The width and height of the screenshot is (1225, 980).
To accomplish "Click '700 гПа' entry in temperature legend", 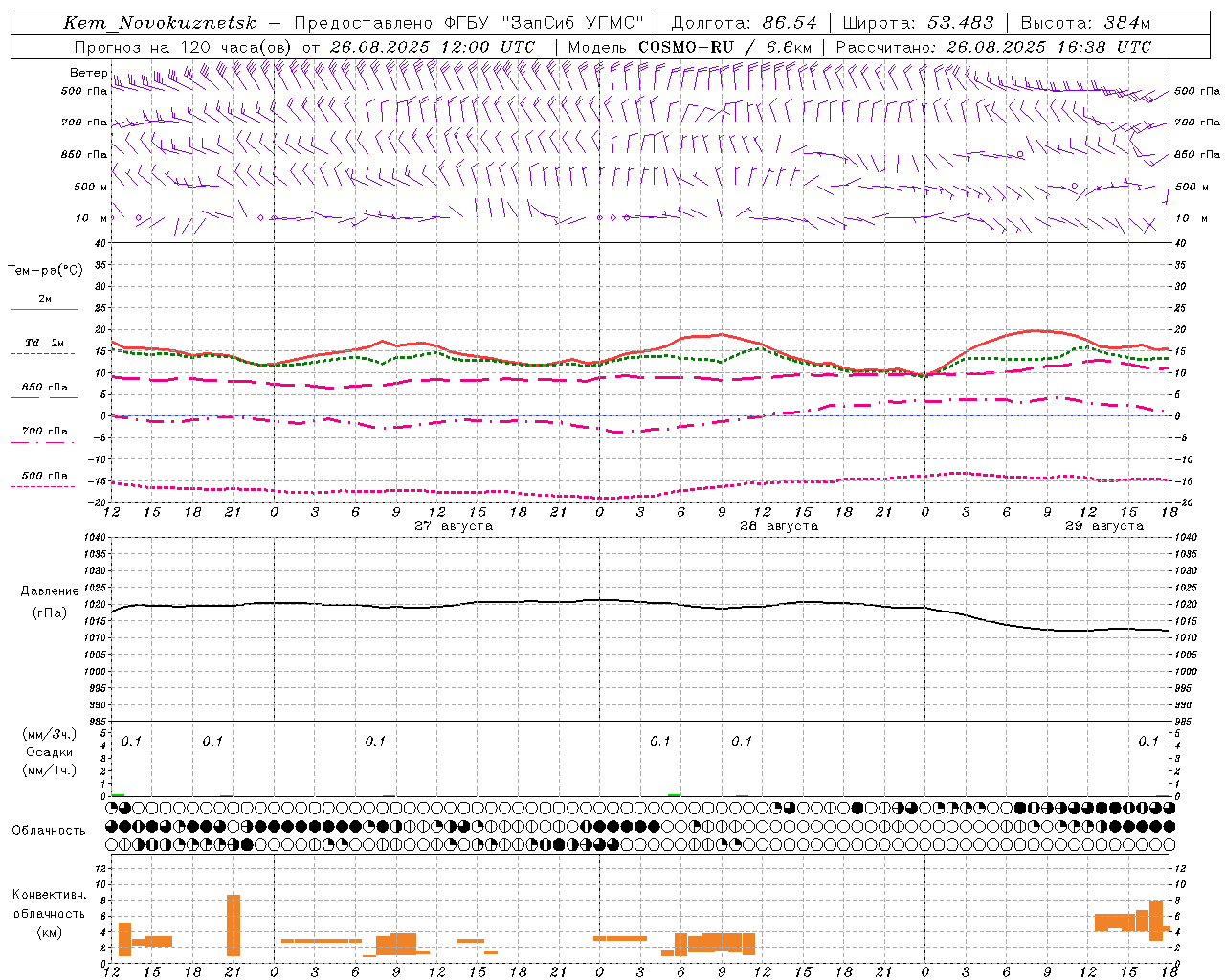I will coord(45,431).
